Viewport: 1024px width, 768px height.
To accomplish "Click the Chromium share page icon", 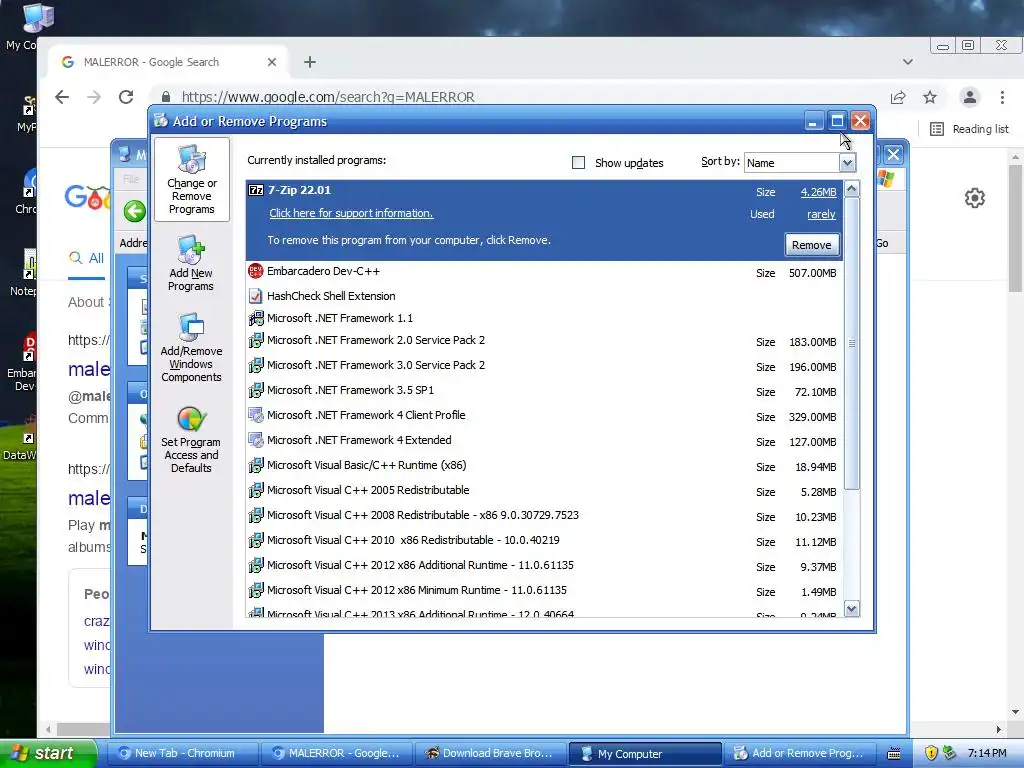I will [x=898, y=97].
